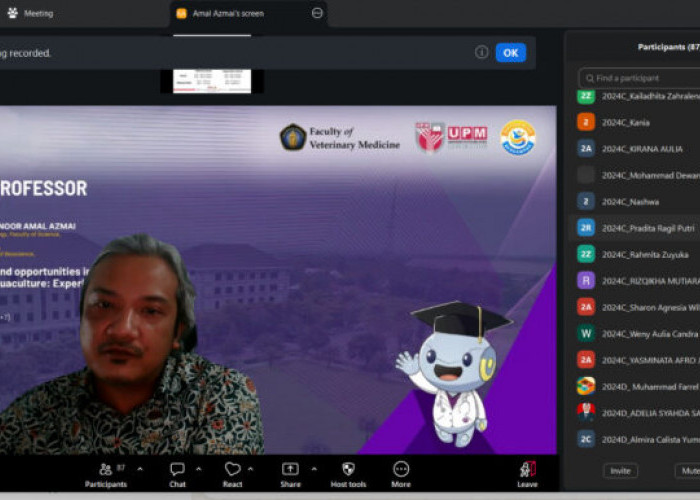
Task: Select participant 2024C_Rahmita Zuyuka
Action: tap(634, 254)
